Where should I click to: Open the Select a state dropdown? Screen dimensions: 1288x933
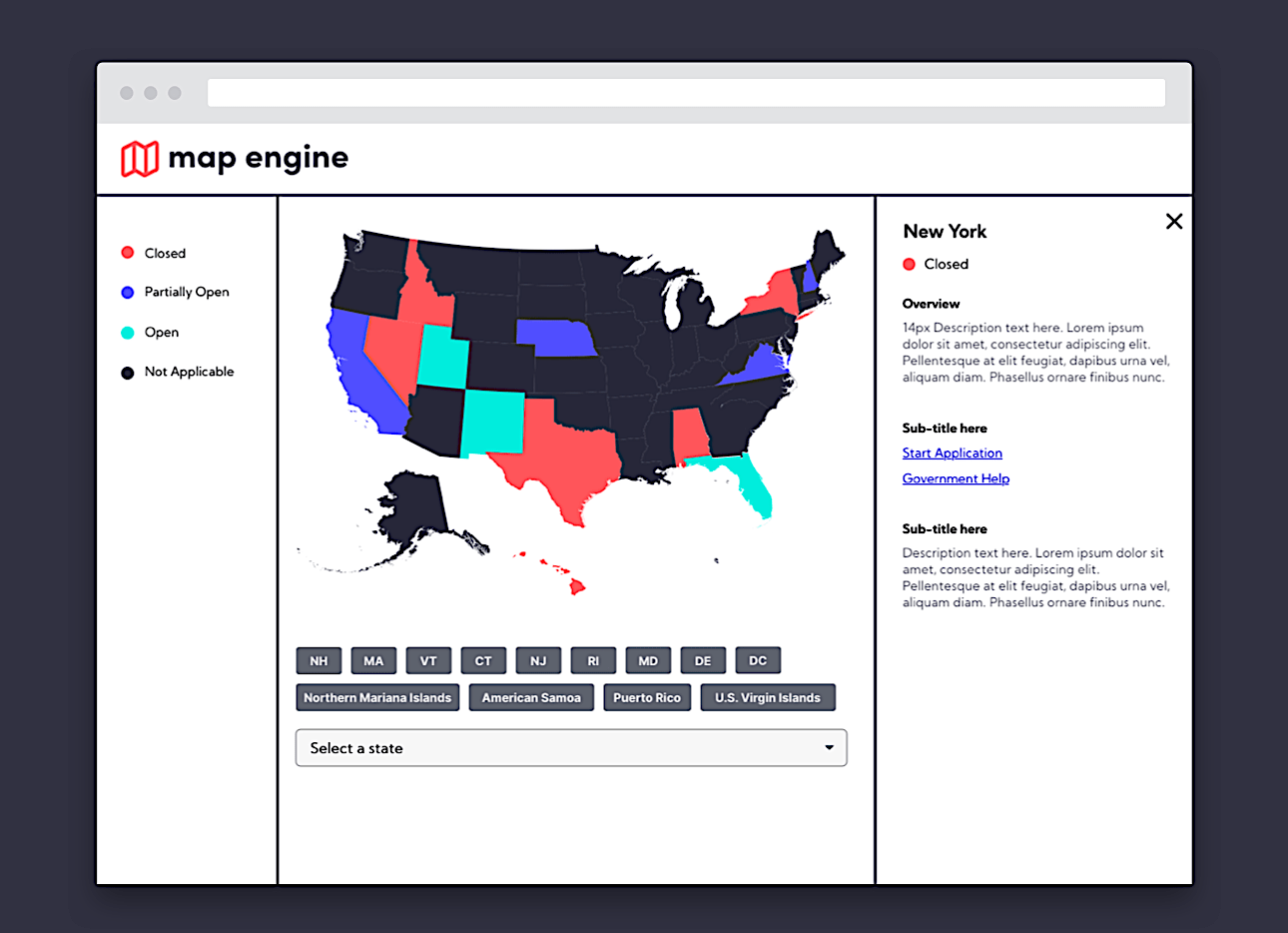(x=571, y=747)
